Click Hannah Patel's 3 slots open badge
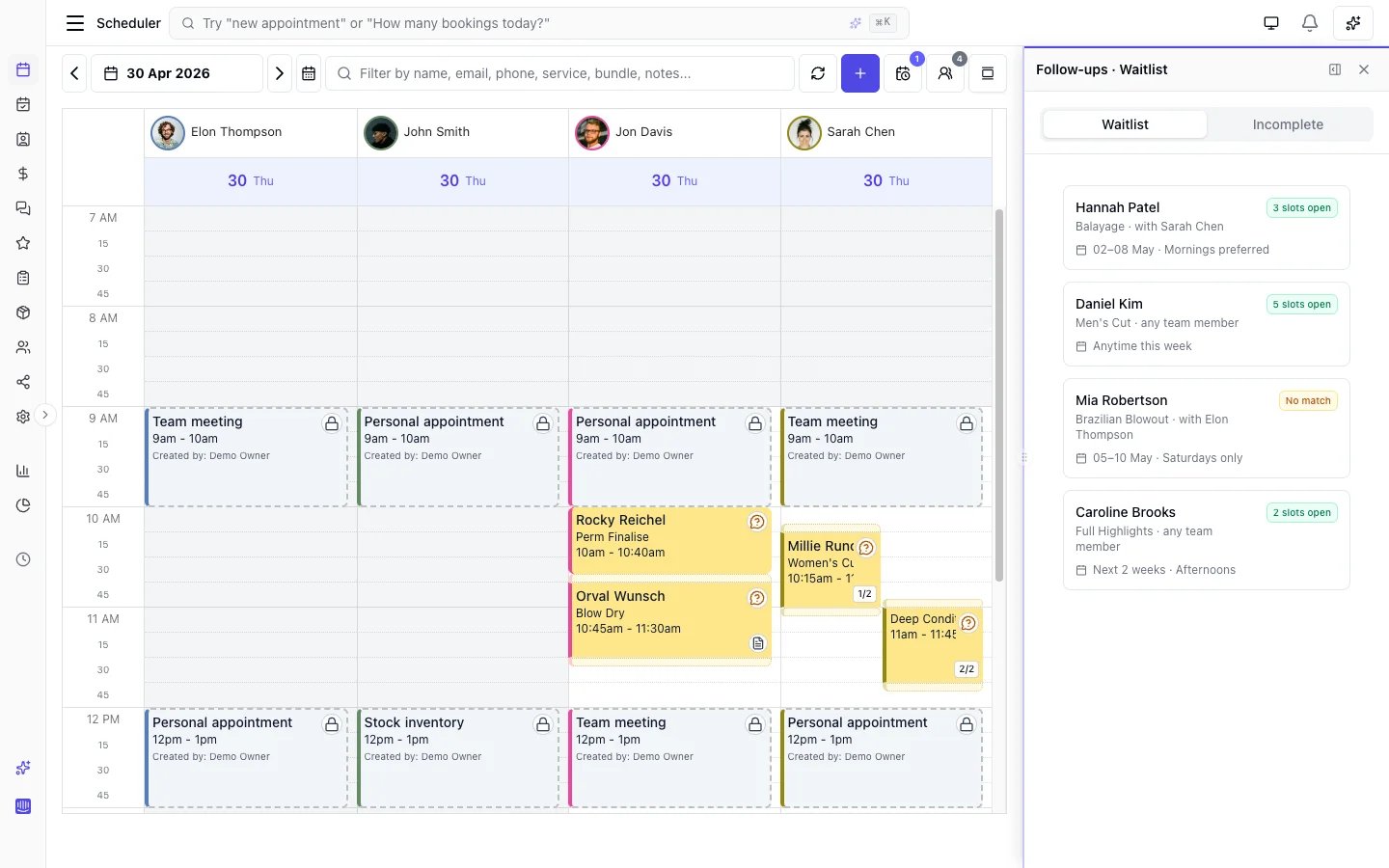This screenshot has height=868, width=1389. click(x=1301, y=207)
